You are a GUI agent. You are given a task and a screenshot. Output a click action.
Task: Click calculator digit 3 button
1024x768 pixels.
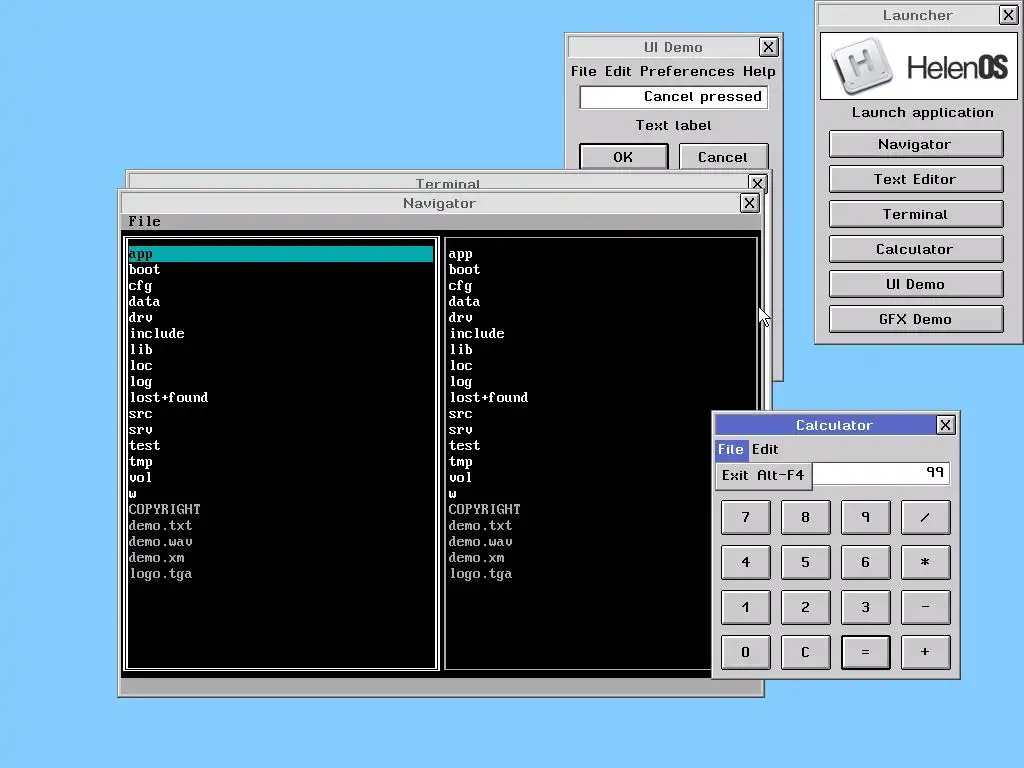point(865,607)
